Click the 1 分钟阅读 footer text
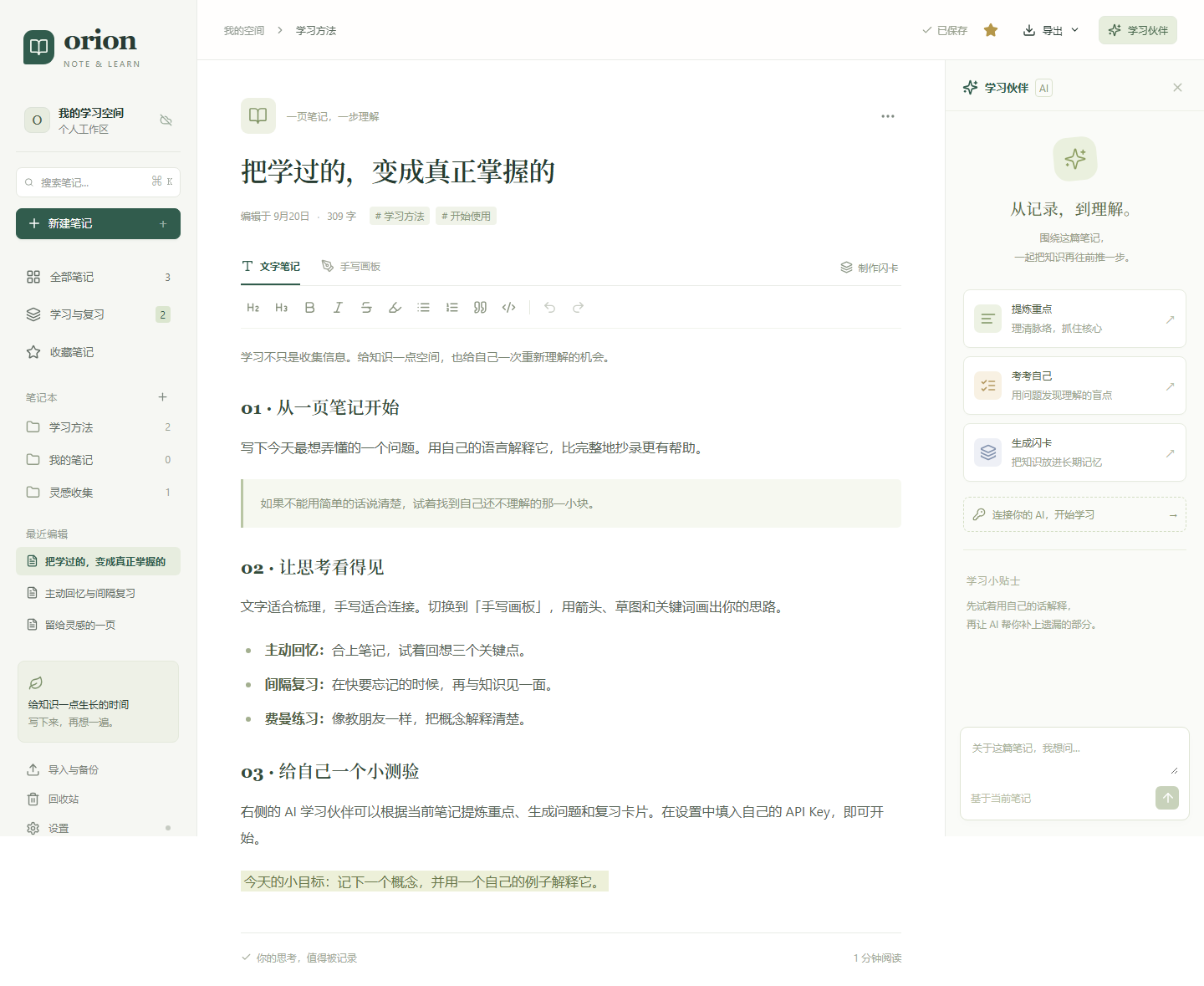The image size is (1204, 986). (x=877, y=958)
